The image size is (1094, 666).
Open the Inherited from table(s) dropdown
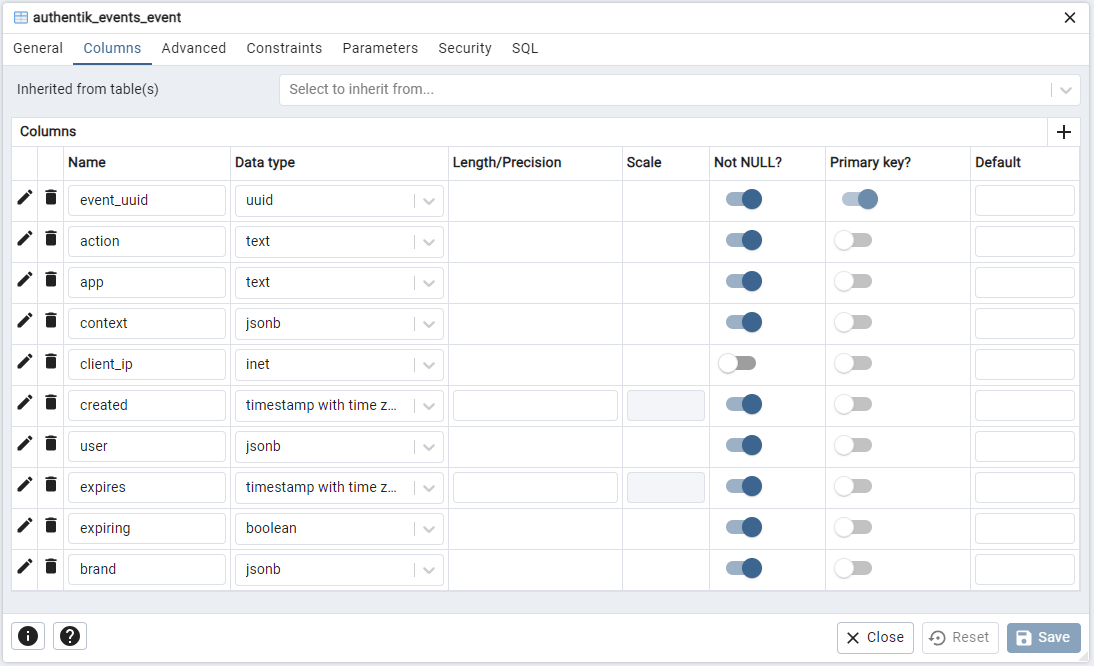(680, 90)
